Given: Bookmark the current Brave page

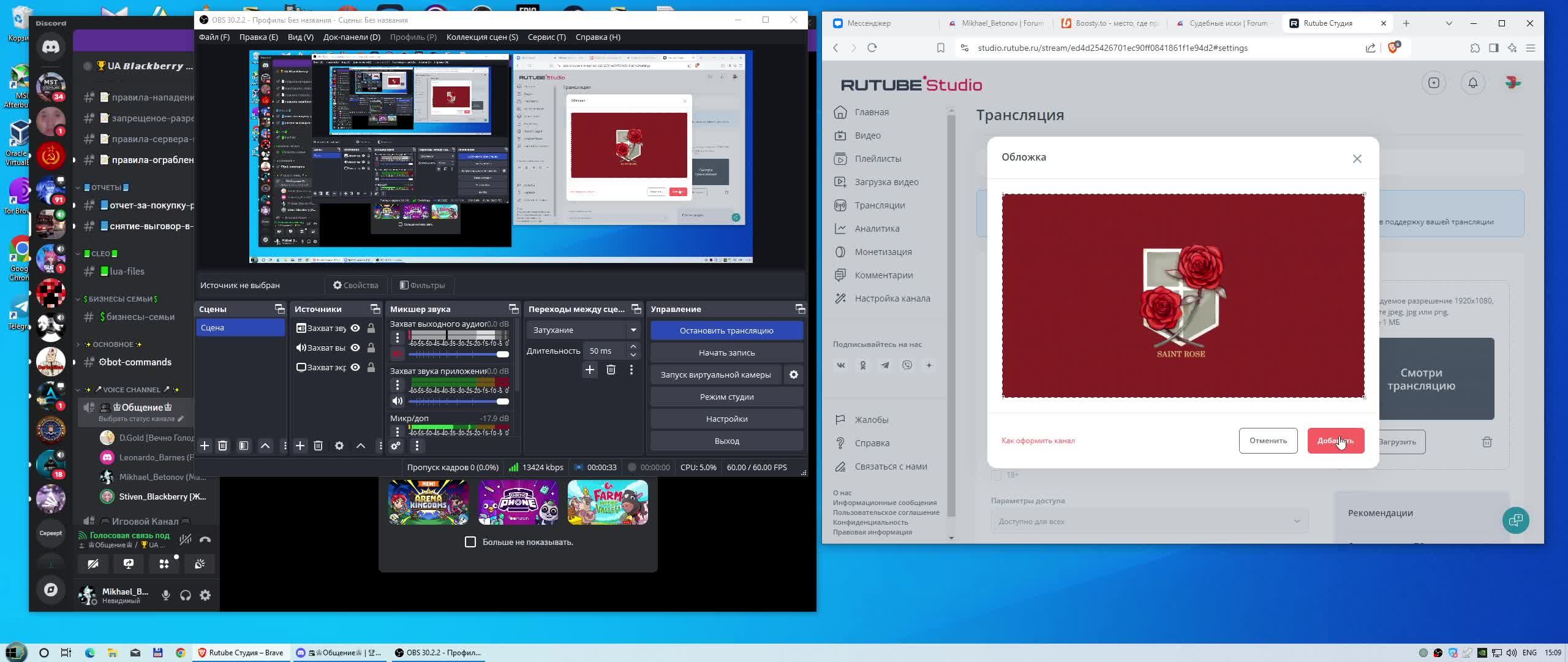Looking at the screenshot, I should click(941, 48).
